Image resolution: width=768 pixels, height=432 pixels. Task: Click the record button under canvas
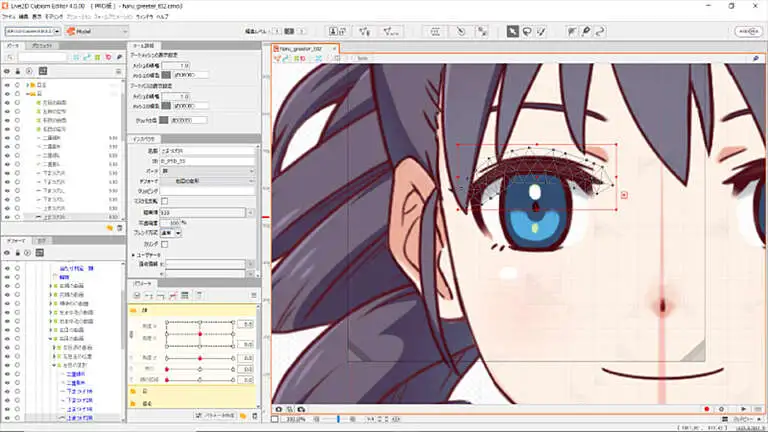pyautogui.click(x=707, y=409)
